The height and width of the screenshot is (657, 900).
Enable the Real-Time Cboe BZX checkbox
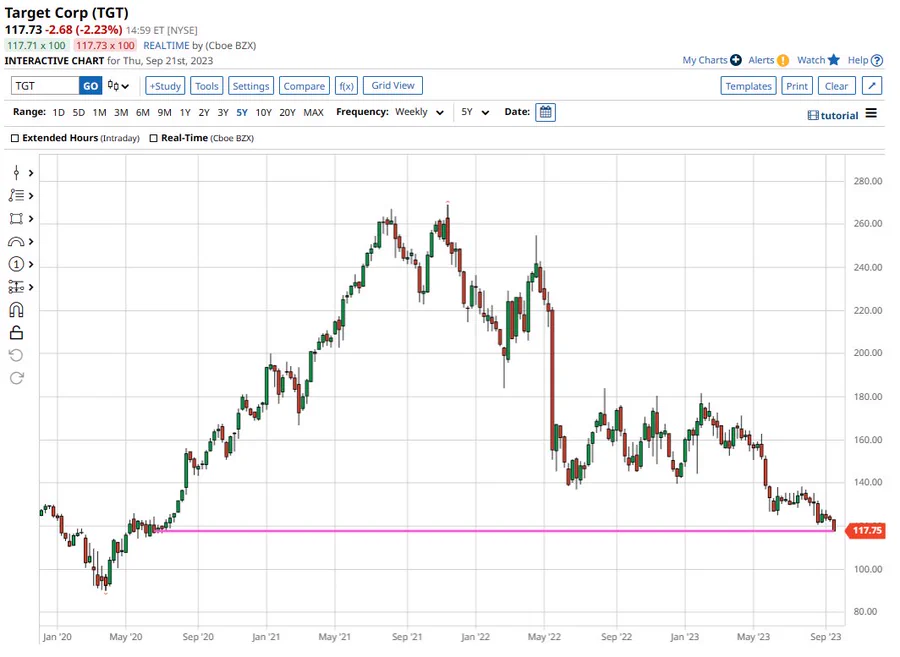(x=153, y=138)
